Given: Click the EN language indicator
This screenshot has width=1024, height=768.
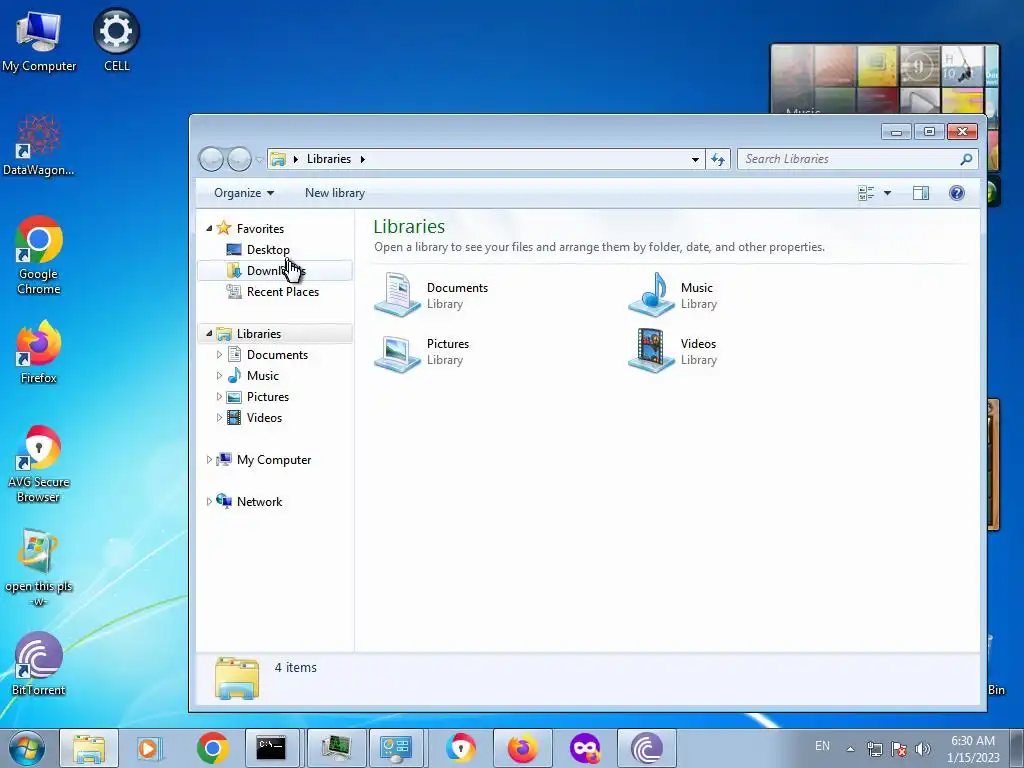Looking at the screenshot, I should click(822, 746).
